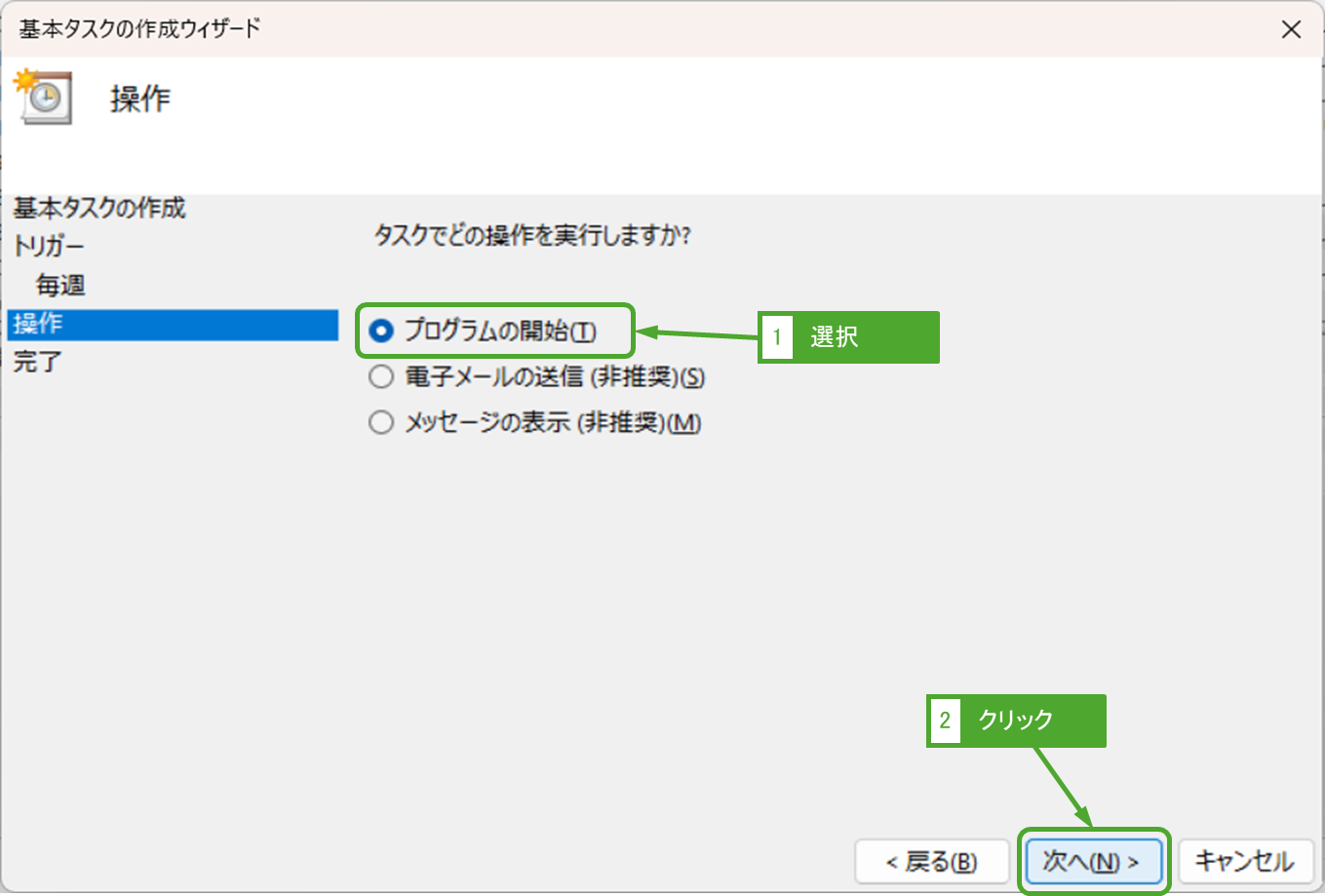This screenshot has height=896, width=1325.
Task: Select the 毎週 sub-step in sidebar
Action: pyautogui.click(x=60, y=285)
